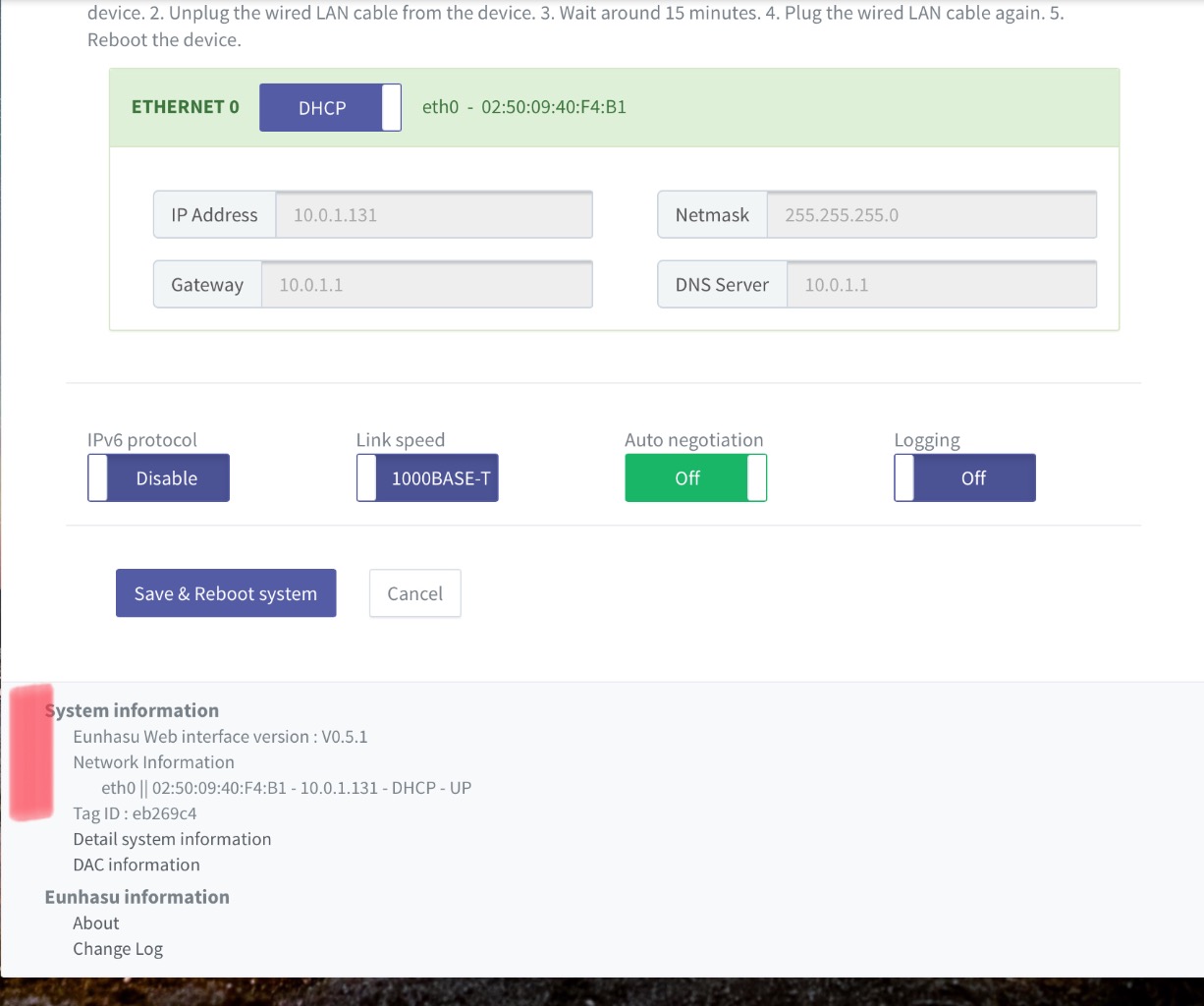This screenshot has width=1204, height=1006.
Task: Open the Detail system information link
Action: 172,839
